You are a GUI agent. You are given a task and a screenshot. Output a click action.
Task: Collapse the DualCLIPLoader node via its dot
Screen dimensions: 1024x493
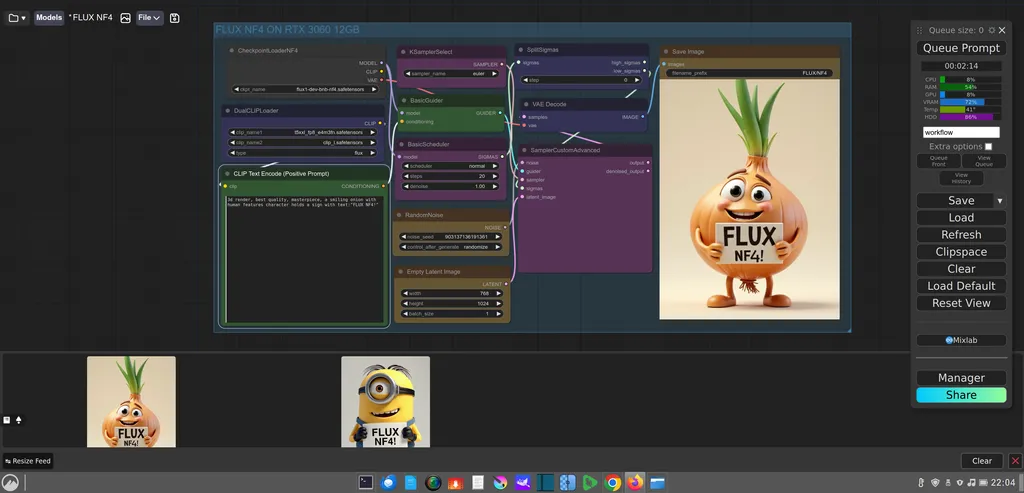point(228,110)
